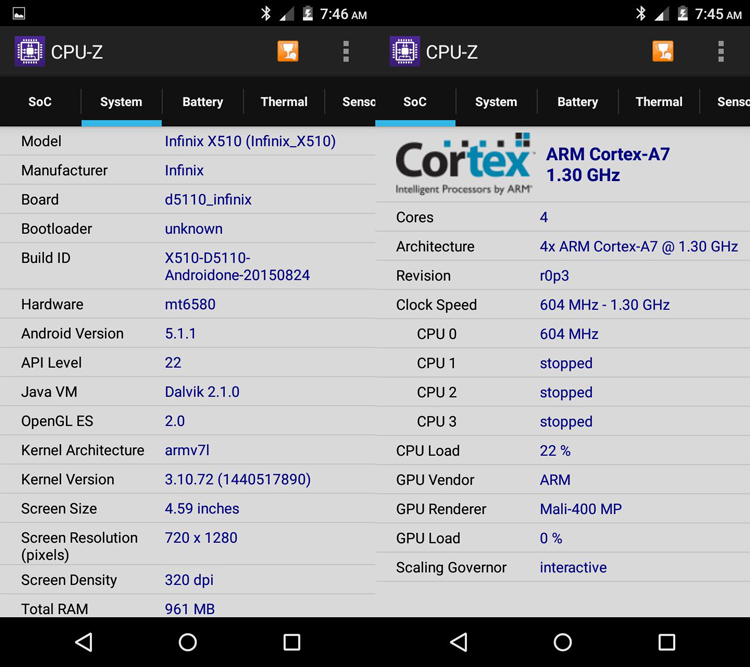Open the Thermal tab on right screen
Screen dimensions: 750x667
click(659, 101)
